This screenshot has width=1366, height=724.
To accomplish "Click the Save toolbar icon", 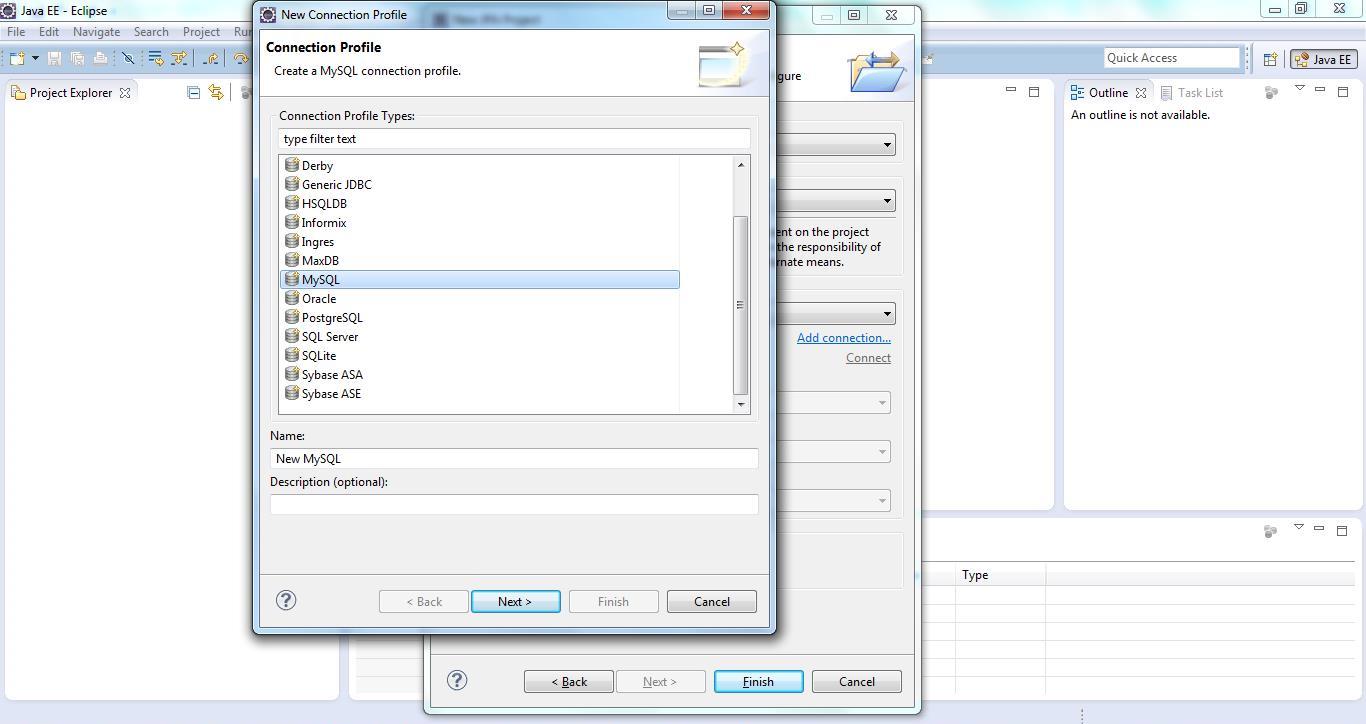I will click(x=54, y=58).
